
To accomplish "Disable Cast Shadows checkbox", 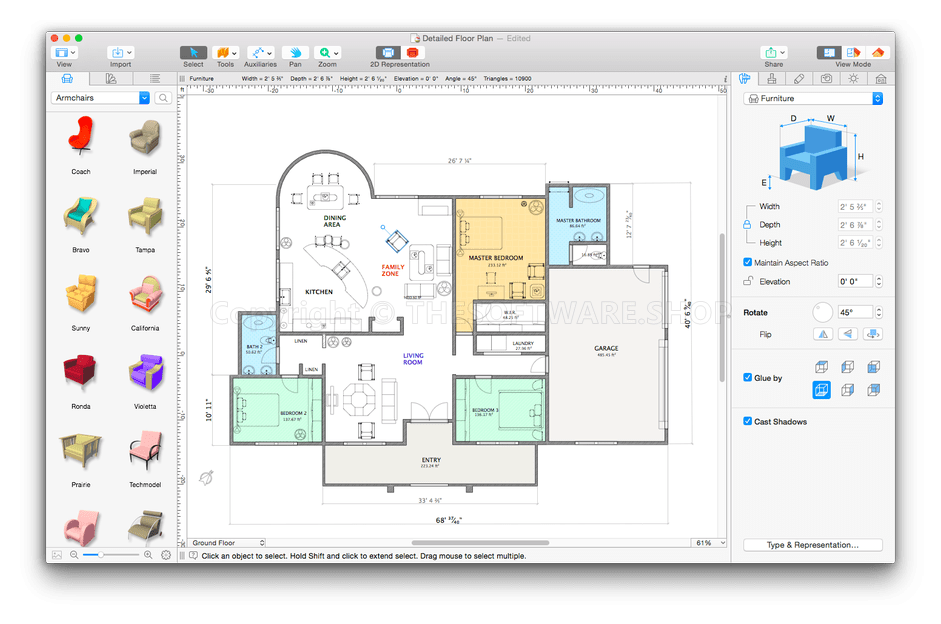I will (747, 421).
